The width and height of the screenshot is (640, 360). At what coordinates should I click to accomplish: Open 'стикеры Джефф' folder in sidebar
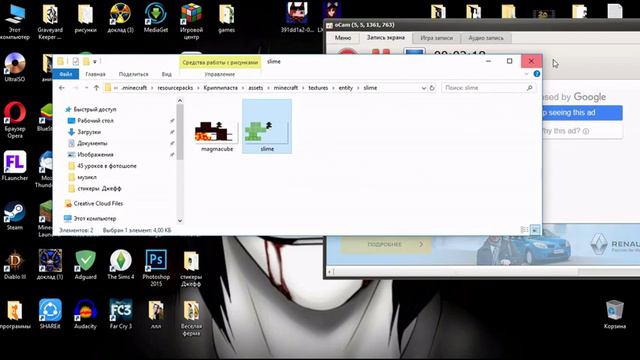pyautogui.click(x=99, y=189)
